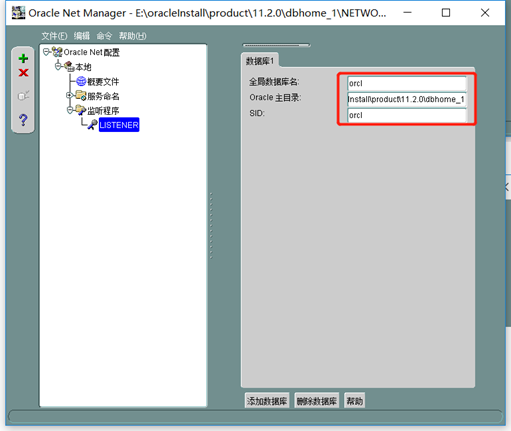Select 服务命名 label in the tree
The image size is (511, 431).
click(103, 96)
